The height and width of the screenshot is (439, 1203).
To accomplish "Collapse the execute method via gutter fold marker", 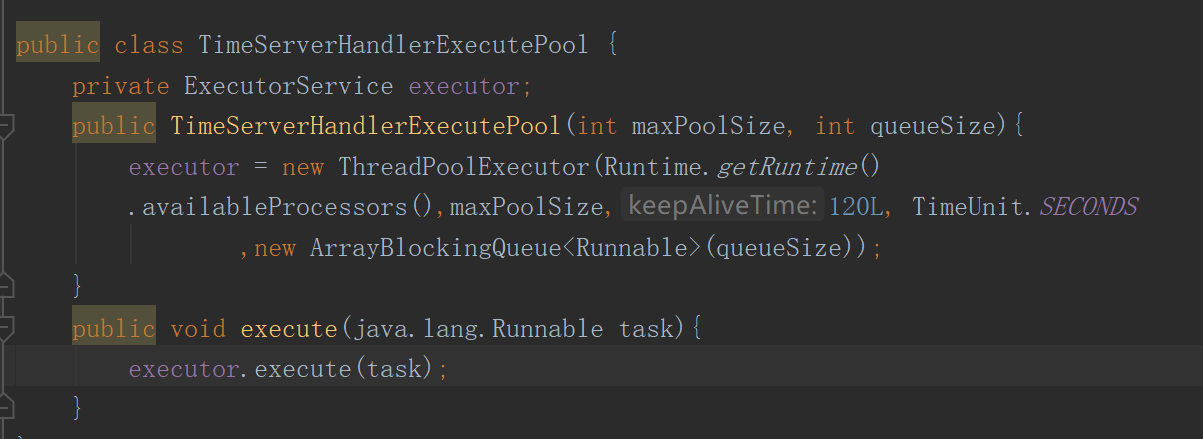I will (6, 328).
